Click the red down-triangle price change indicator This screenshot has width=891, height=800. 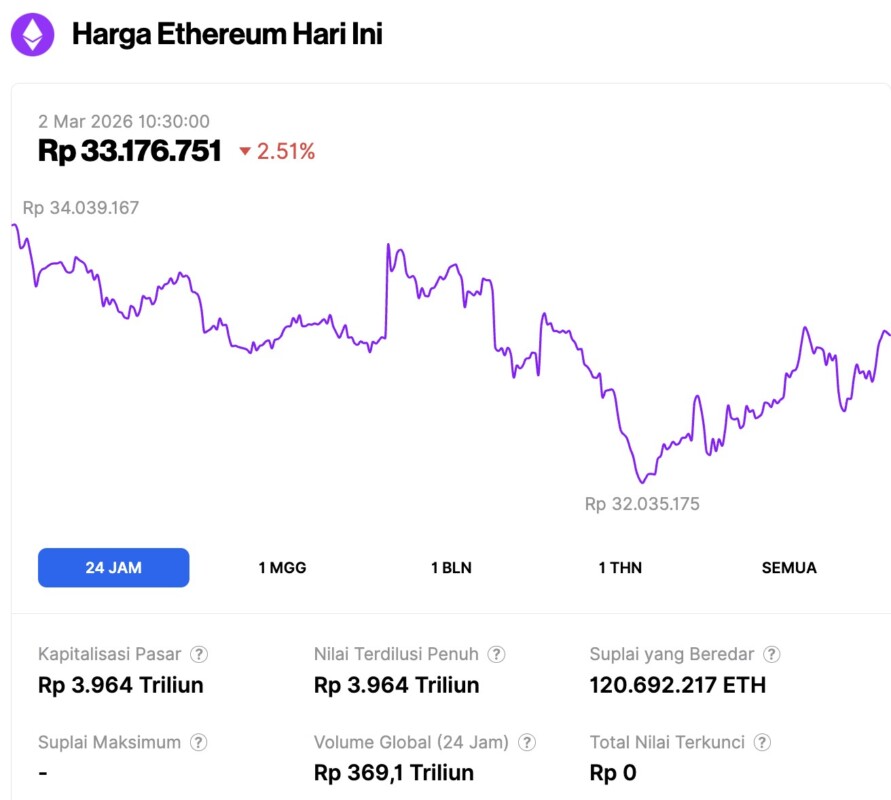coord(245,152)
